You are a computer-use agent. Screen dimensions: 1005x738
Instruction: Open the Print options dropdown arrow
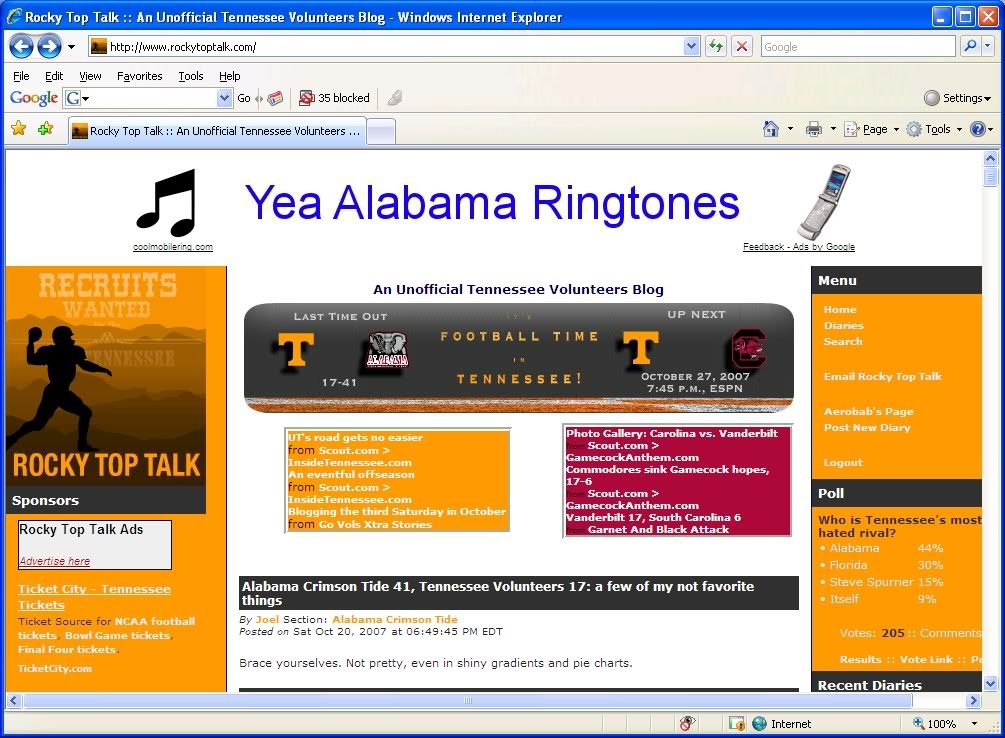pyautogui.click(x=833, y=129)
